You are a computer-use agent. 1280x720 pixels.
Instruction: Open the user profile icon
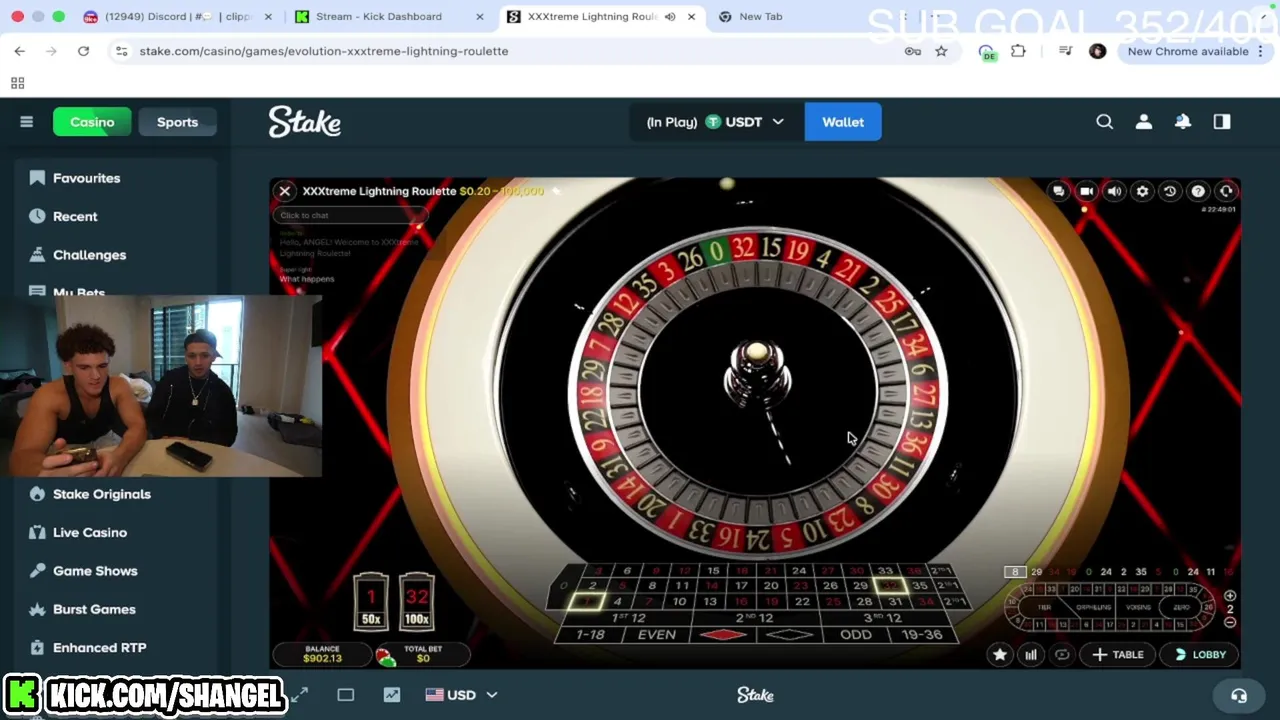(1144, 122)
